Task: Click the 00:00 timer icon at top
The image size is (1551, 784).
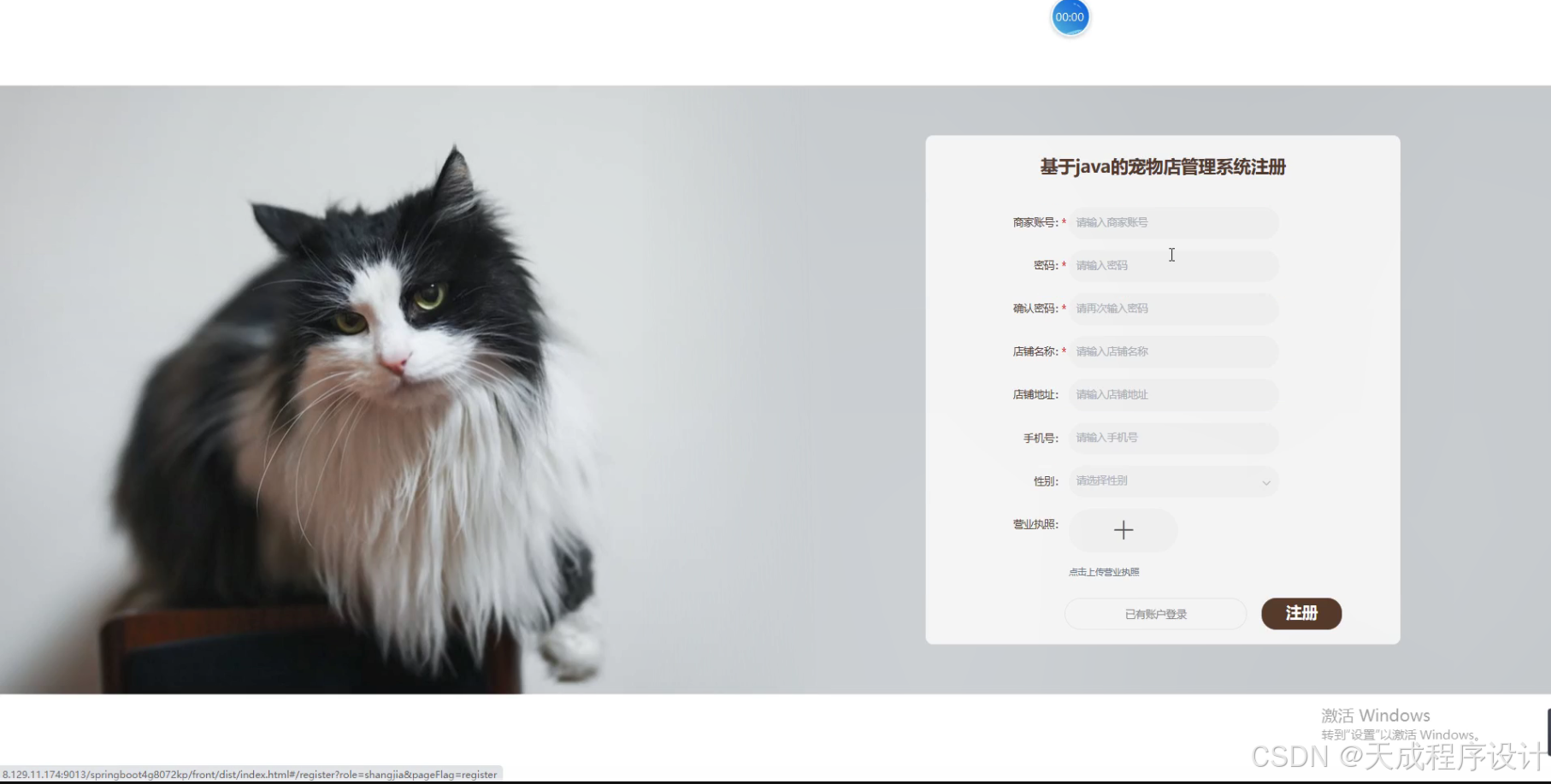Action: pyautogui.click(x=1068, y=16)
